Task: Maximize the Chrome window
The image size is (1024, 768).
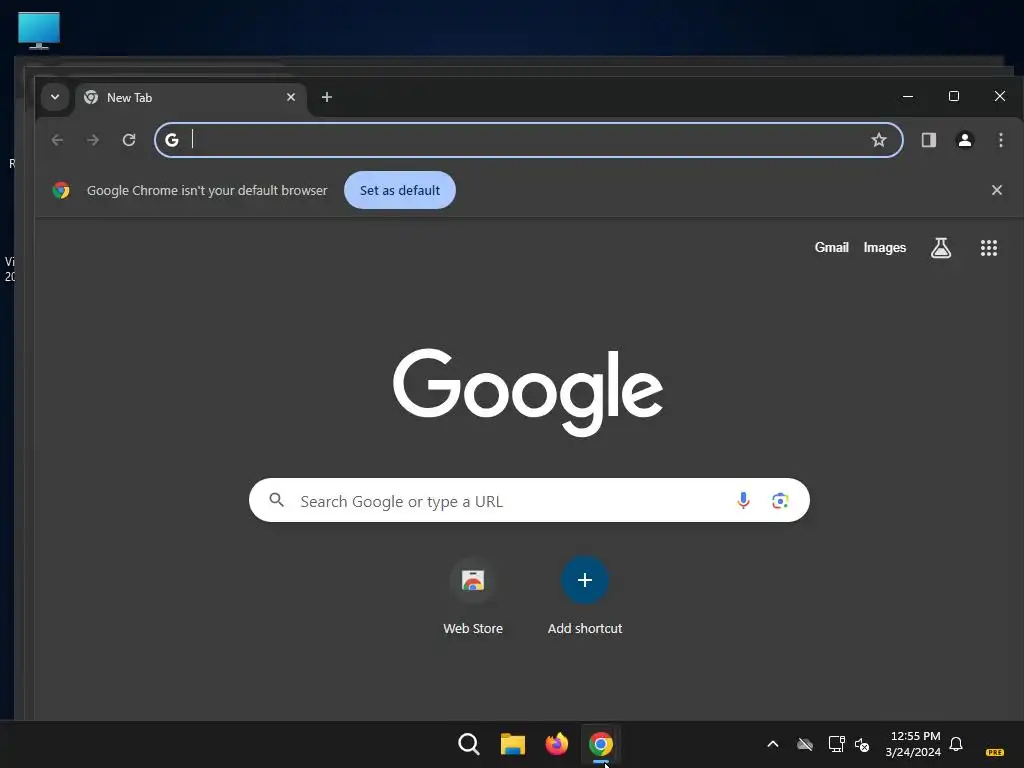Action: pos(953,97)
